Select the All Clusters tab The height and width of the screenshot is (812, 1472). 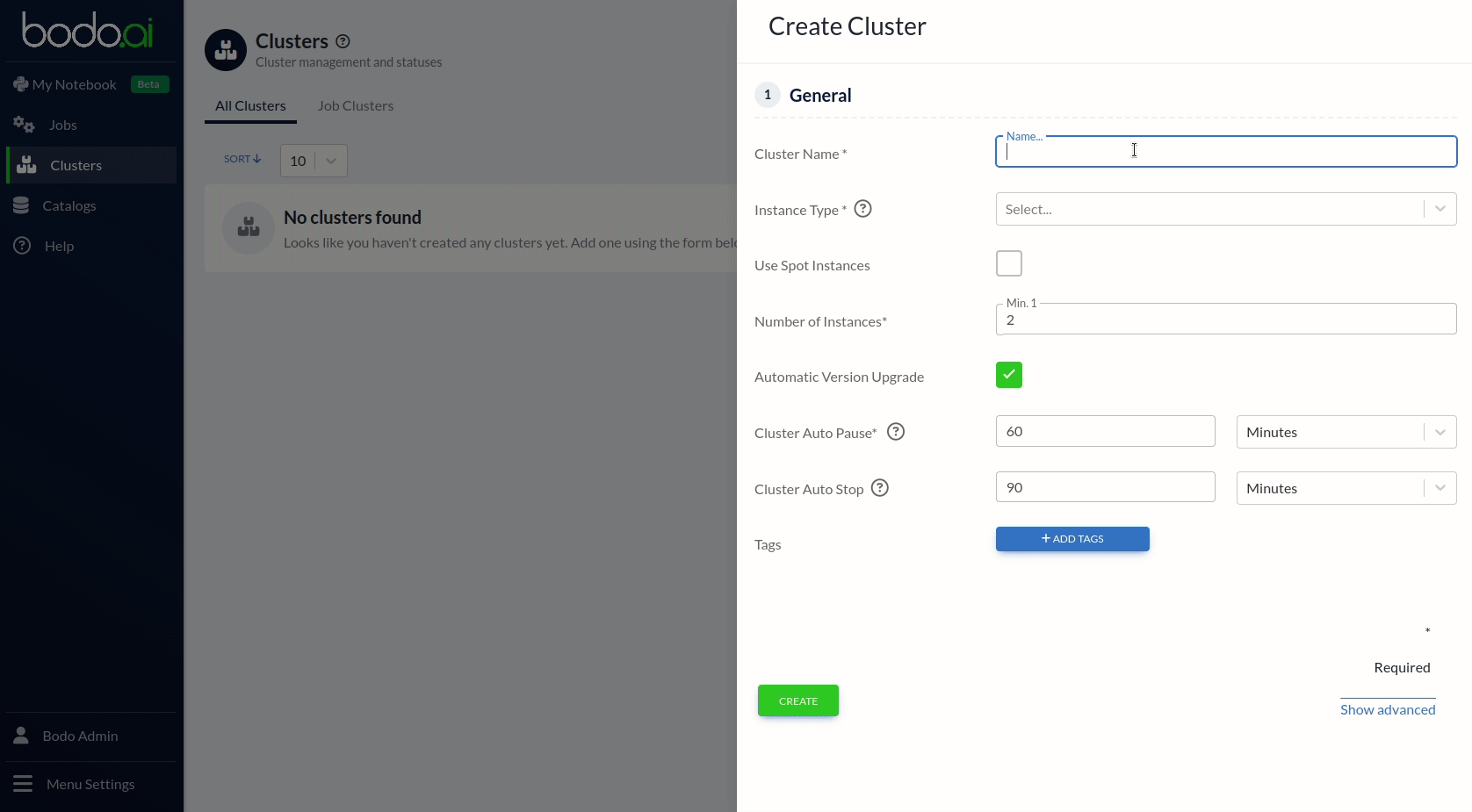(x=249, y=105)
